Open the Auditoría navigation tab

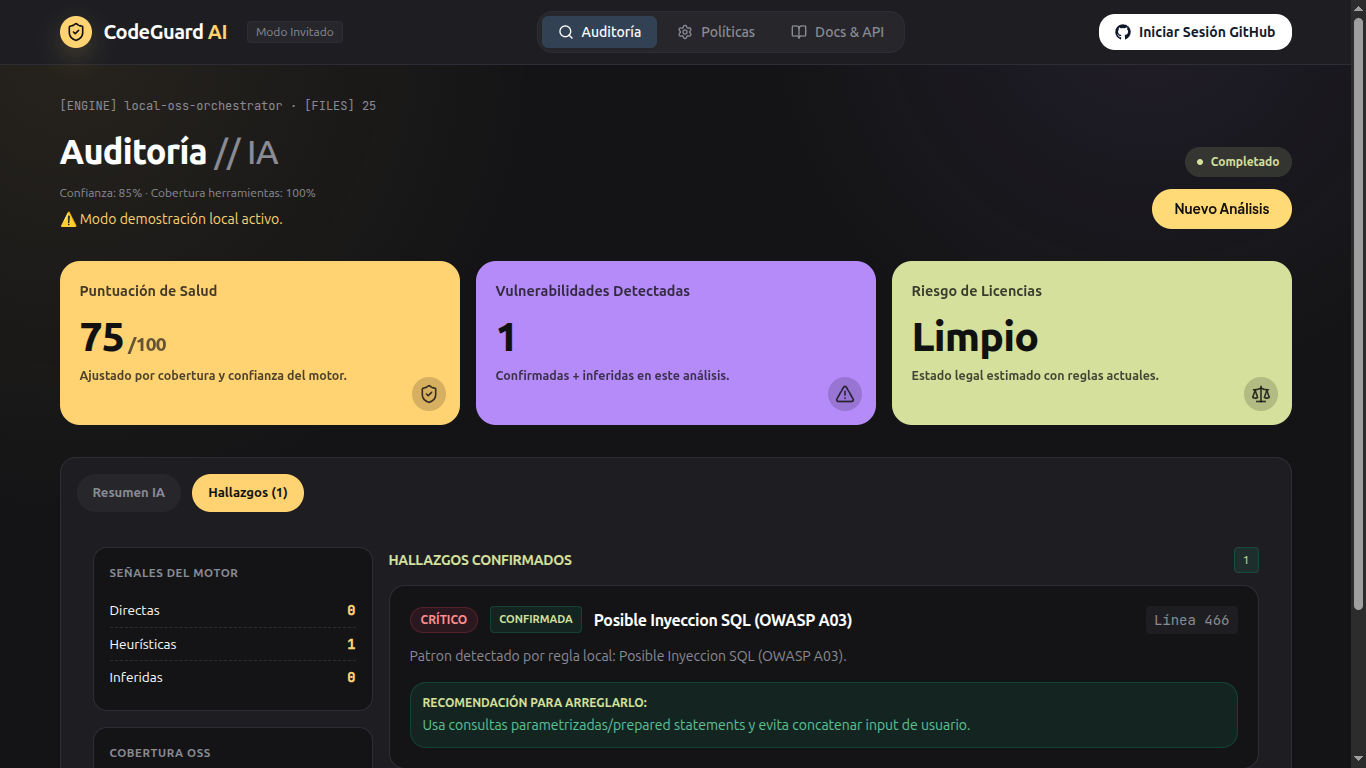click(x=599, y=32)
